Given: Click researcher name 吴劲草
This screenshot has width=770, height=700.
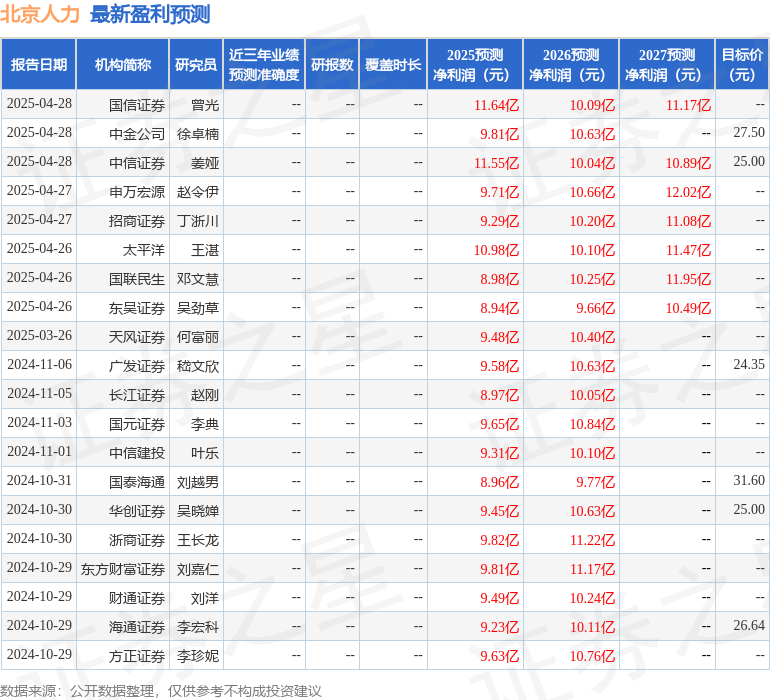Looking at the screenshot, I should pyautogui.click(x=198, y=308).
